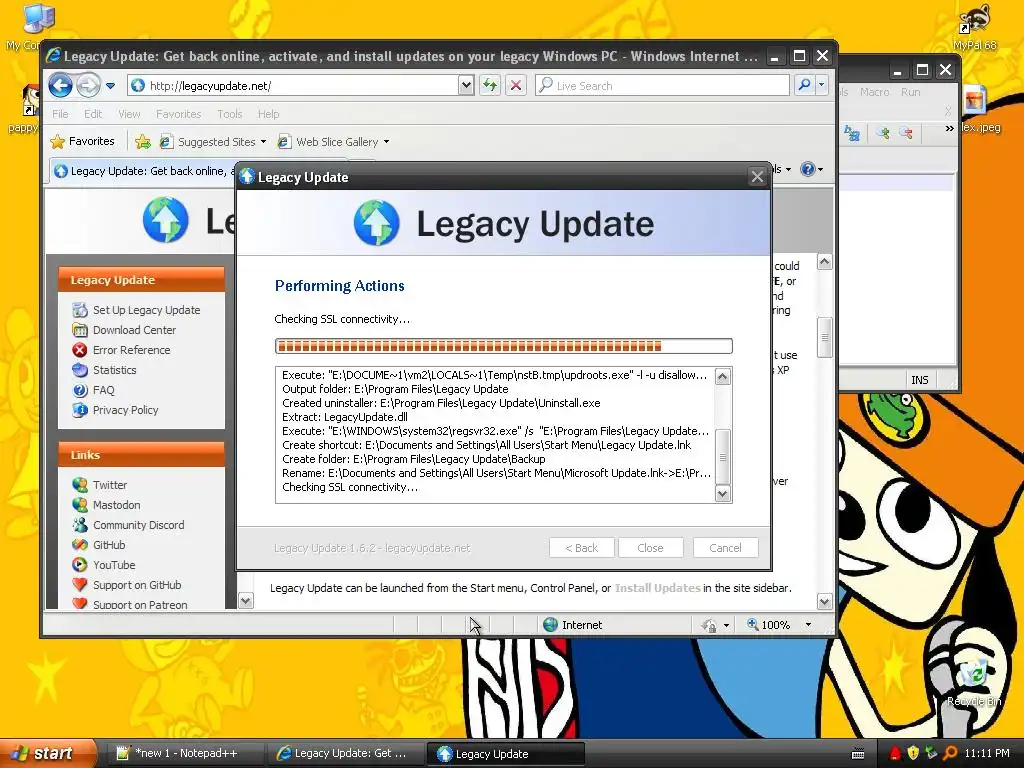Click the log list scroll up arrow
This screenshot has width=1024, height=768.
point(722,376)
